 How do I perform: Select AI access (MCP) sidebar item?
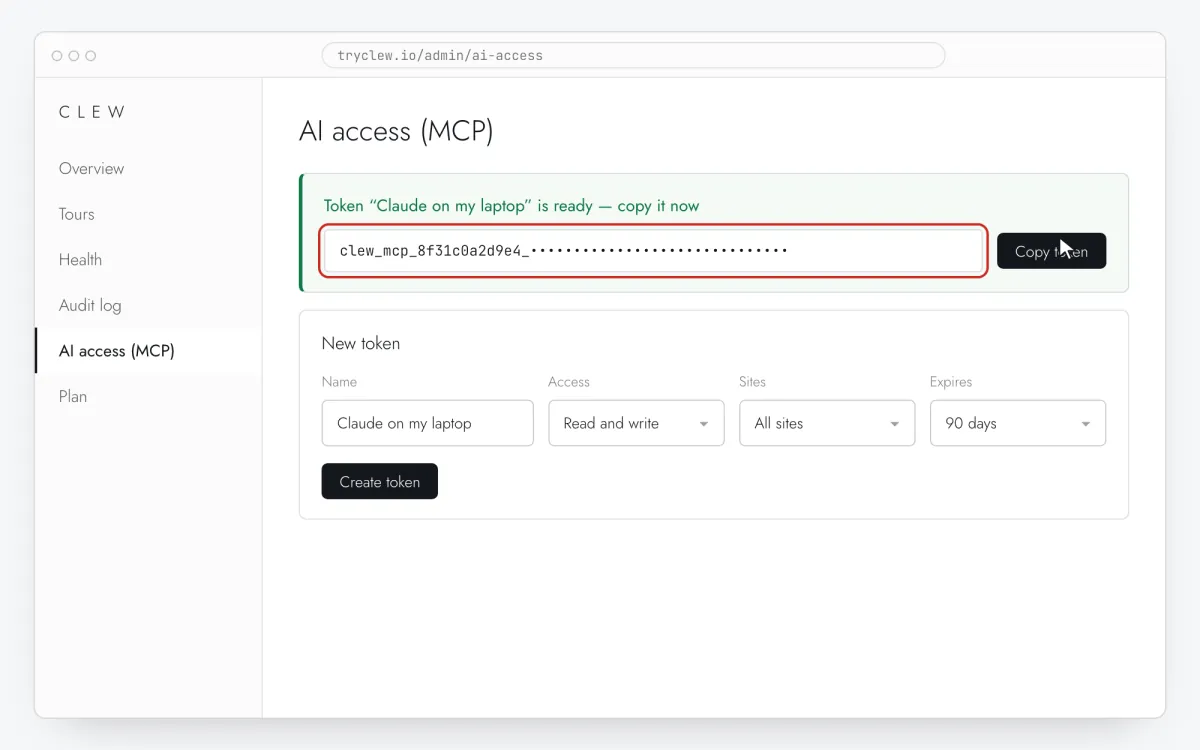pyautogui.click(x=148, y=351)
